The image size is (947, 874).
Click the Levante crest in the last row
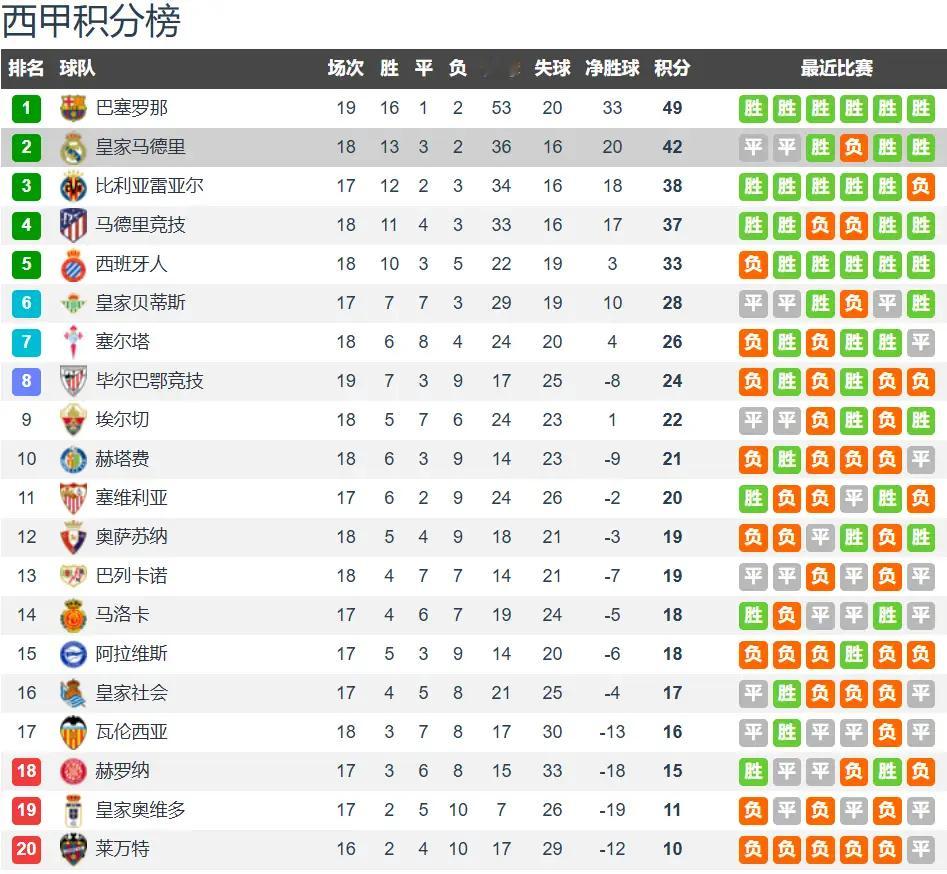pos(73,849)
